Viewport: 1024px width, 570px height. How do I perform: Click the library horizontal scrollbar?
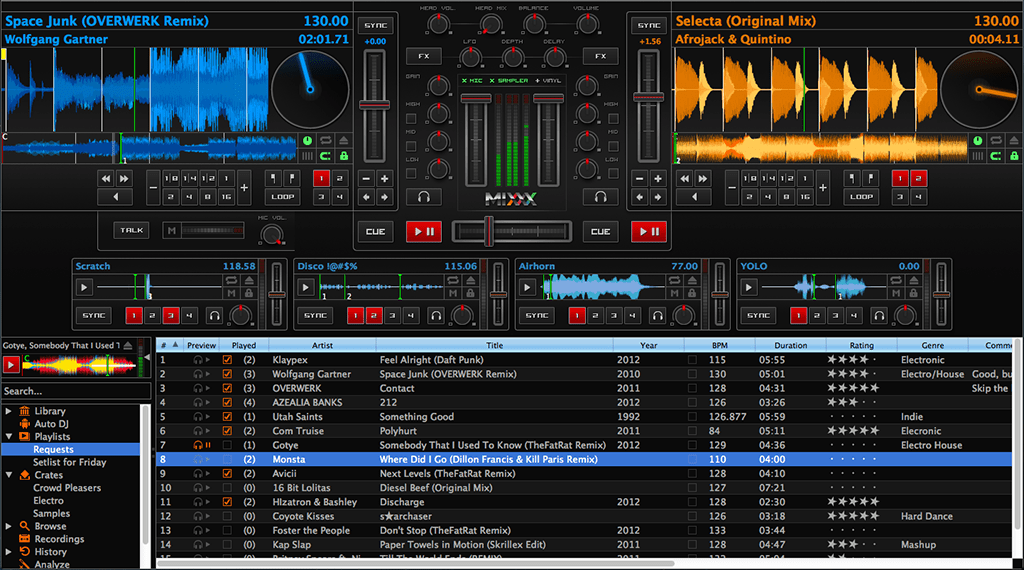(x=416, y=563)
